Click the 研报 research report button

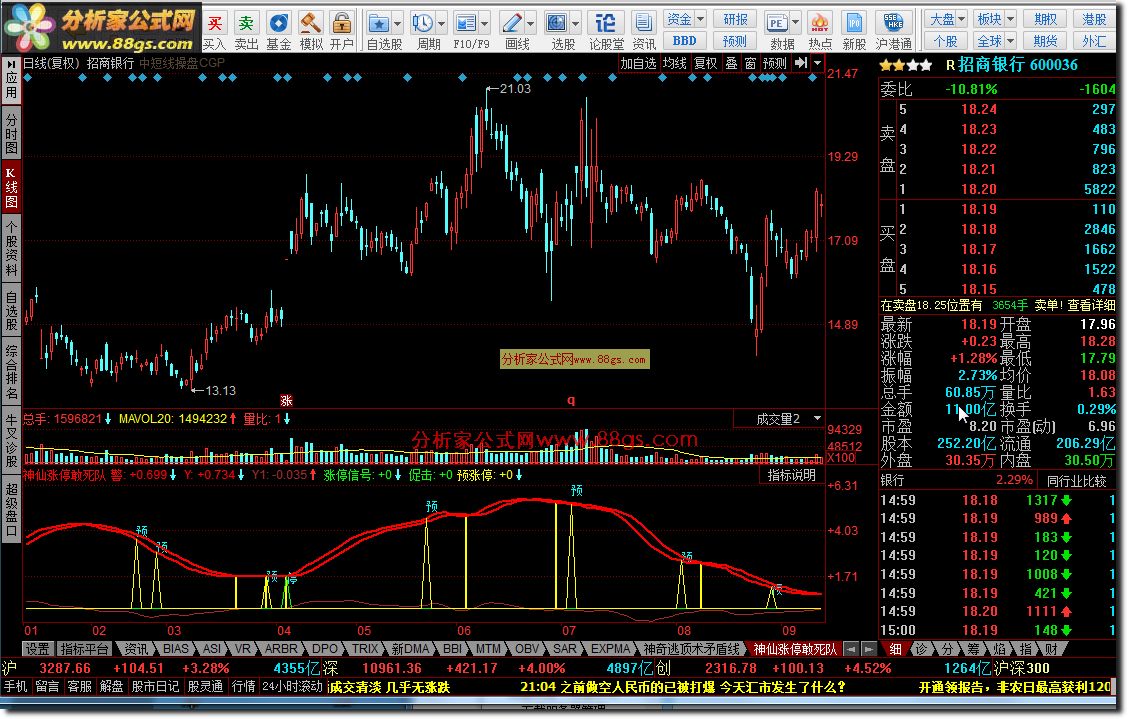735,19
